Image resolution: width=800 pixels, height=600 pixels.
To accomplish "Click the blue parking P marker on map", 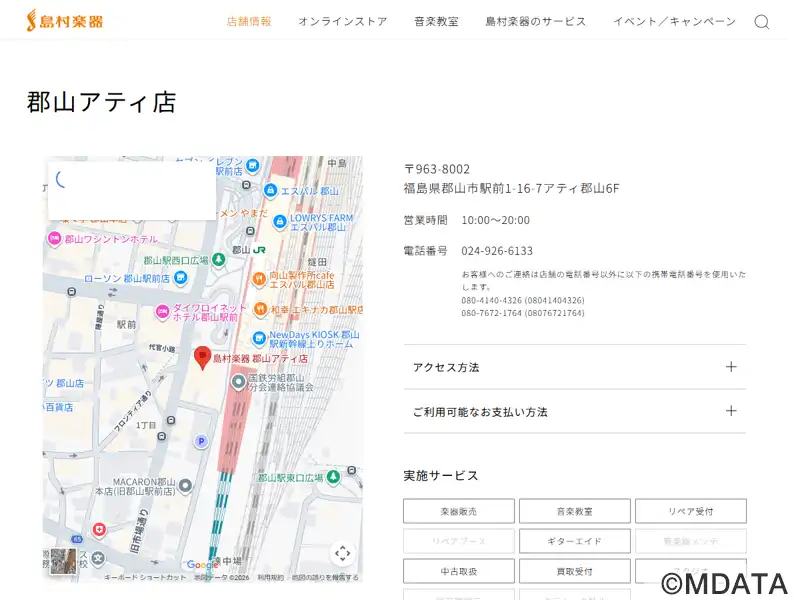I will [201, 441].
